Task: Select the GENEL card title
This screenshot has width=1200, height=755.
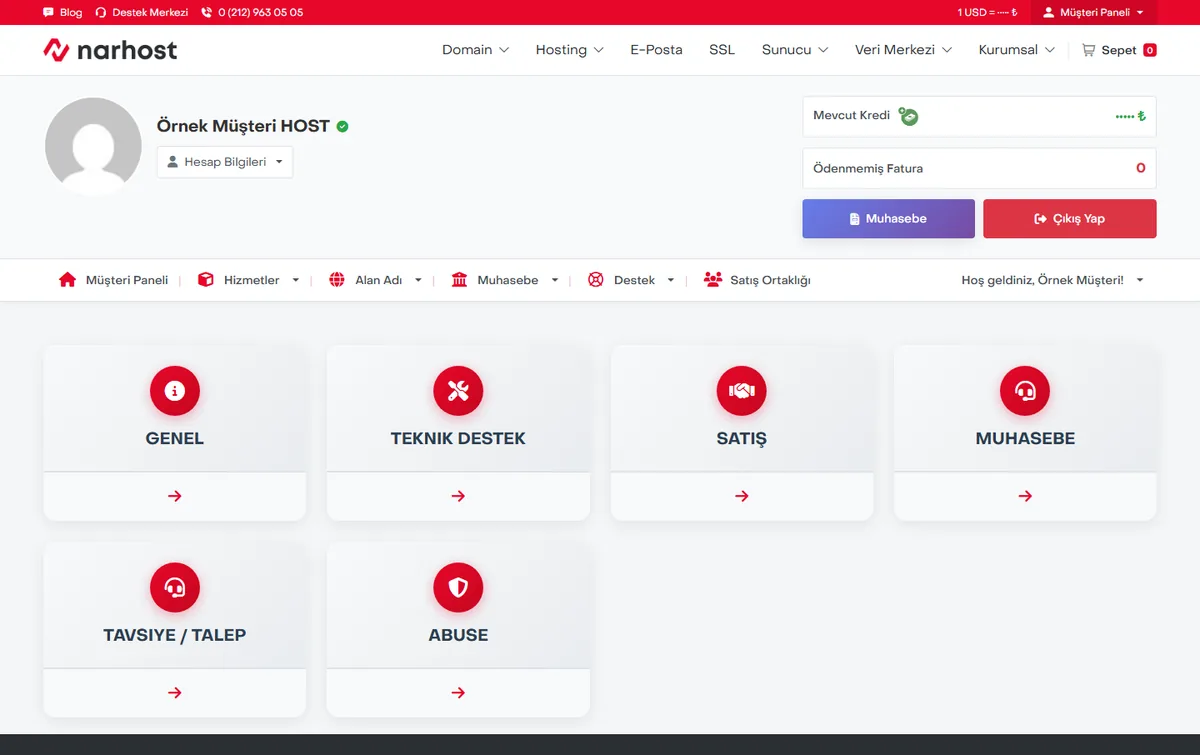Action: coord(175,438)
